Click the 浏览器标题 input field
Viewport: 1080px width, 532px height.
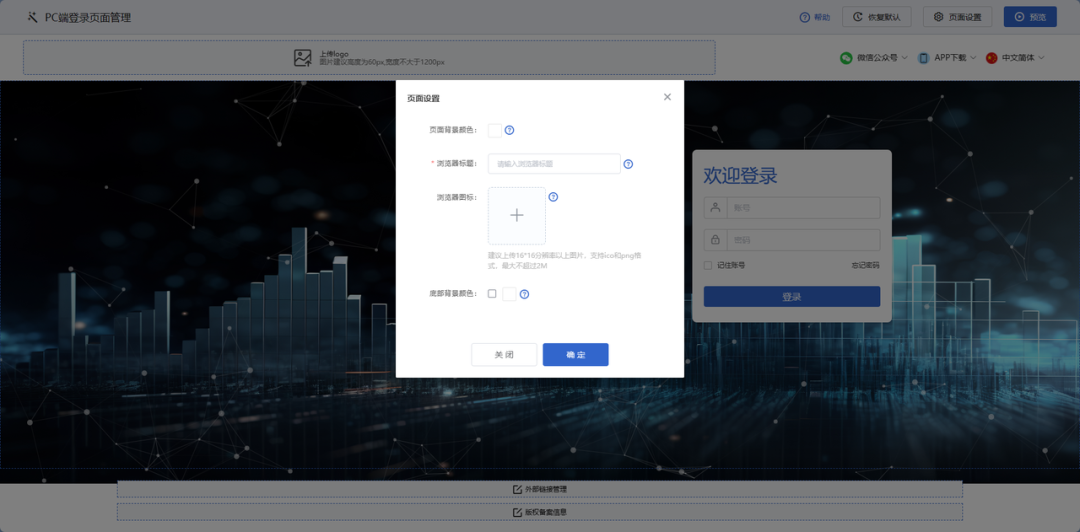click(554, 164)
